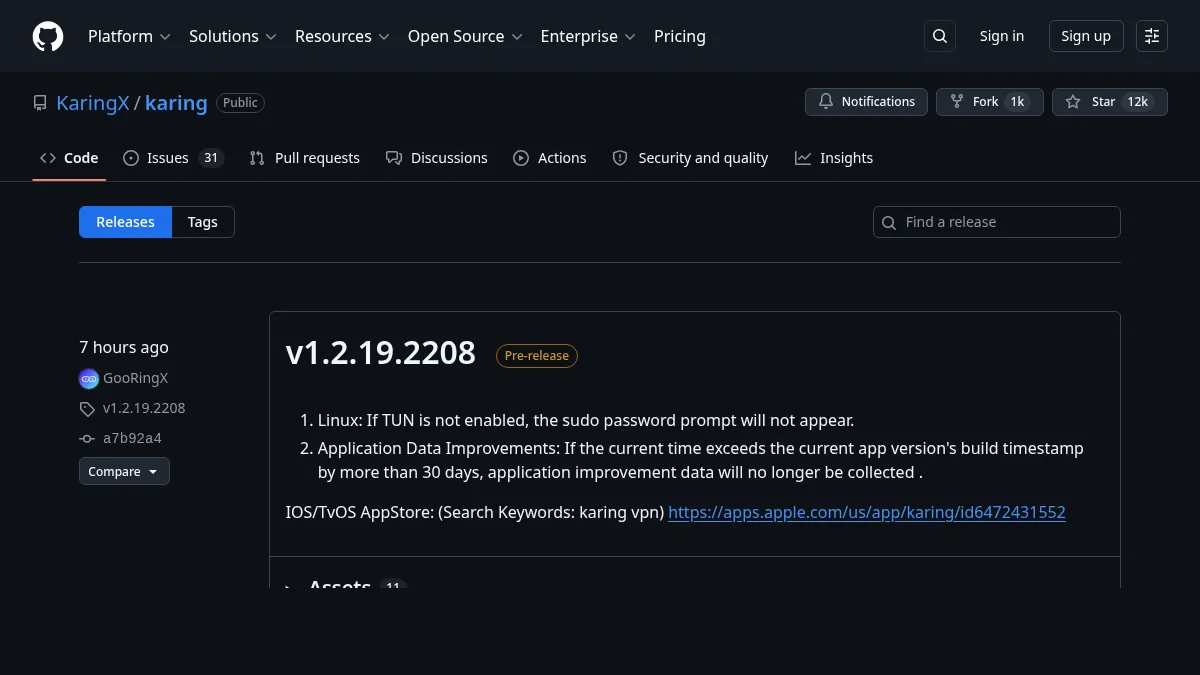Click the Public visibility badge
Viewport: 1200px width, 675px height.
pyautogui.click(x=240, y=103)
